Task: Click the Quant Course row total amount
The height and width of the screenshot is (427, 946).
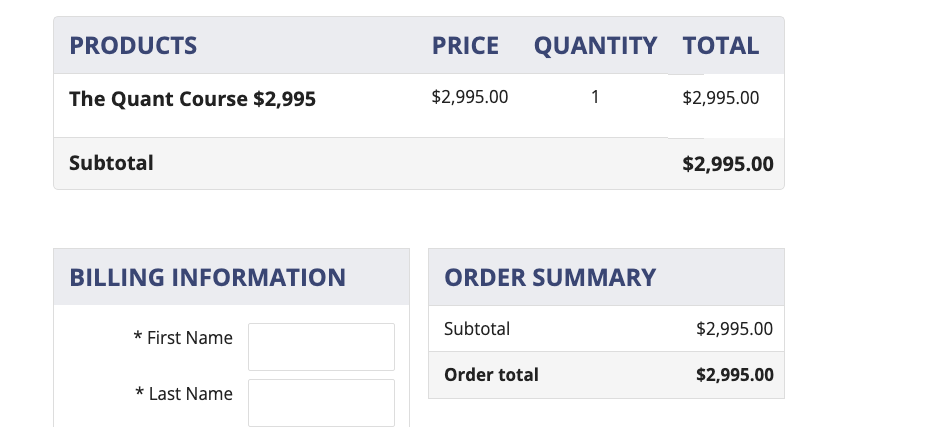Action: [x=720, y=98]
